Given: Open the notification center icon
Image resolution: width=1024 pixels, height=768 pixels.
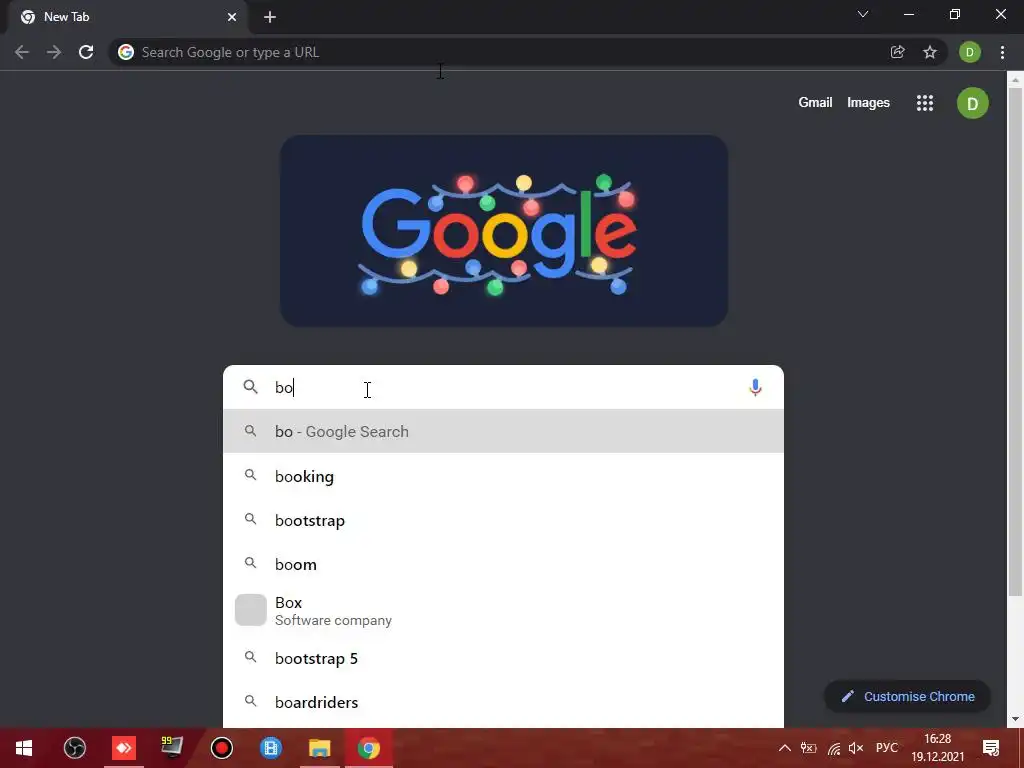Looking at the screenshot, I should point(991,748).
